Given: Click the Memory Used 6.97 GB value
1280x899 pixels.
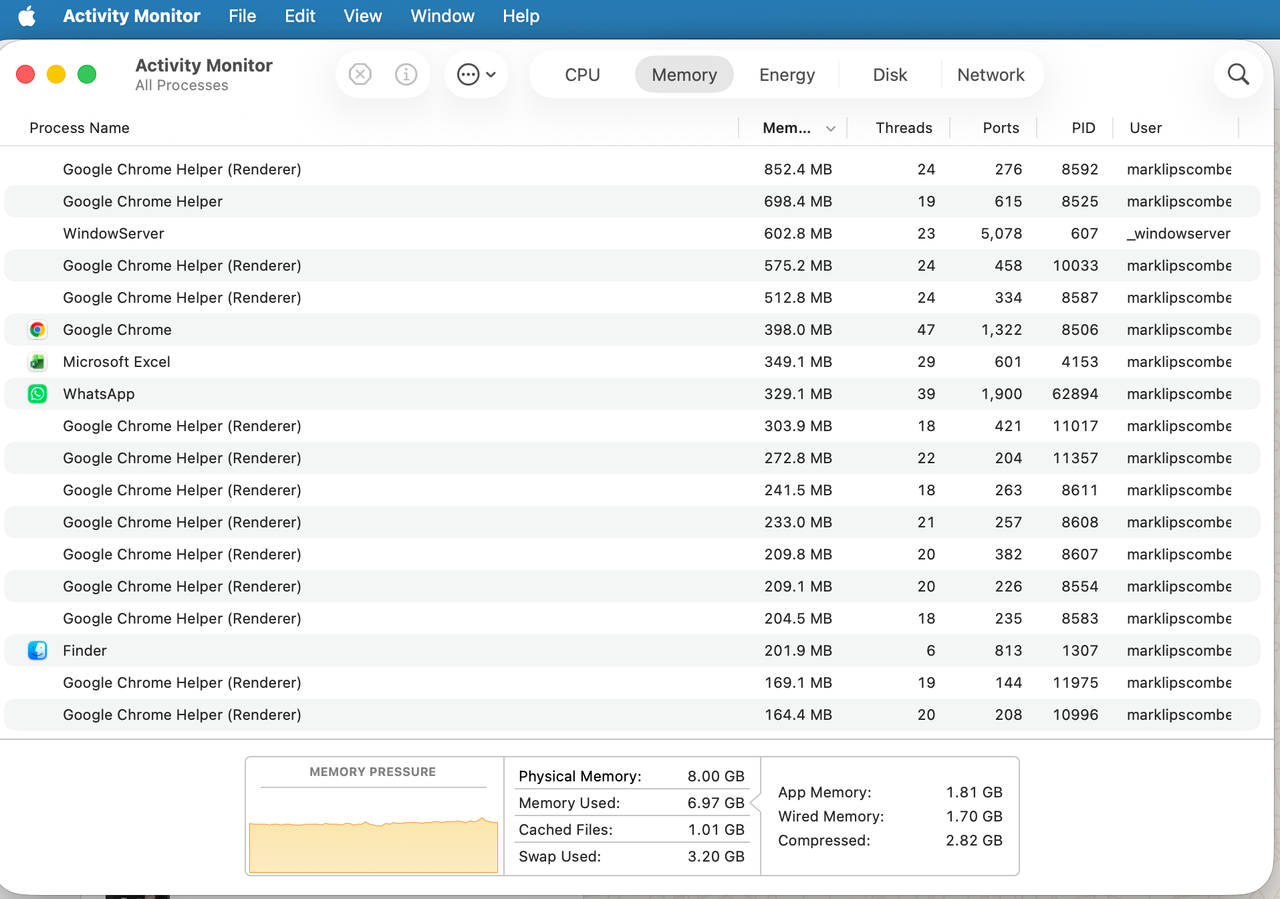Looking at the screenshot, I should pos(716,803).
